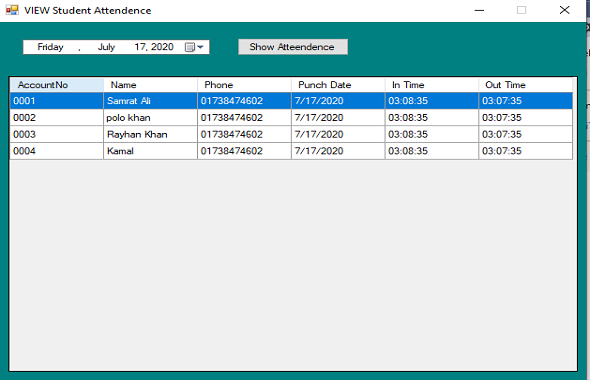Image resolution: width=590 pixels, height=380 pixels.
Task: Sort by the In Time column header
Action: click(432, 85)
